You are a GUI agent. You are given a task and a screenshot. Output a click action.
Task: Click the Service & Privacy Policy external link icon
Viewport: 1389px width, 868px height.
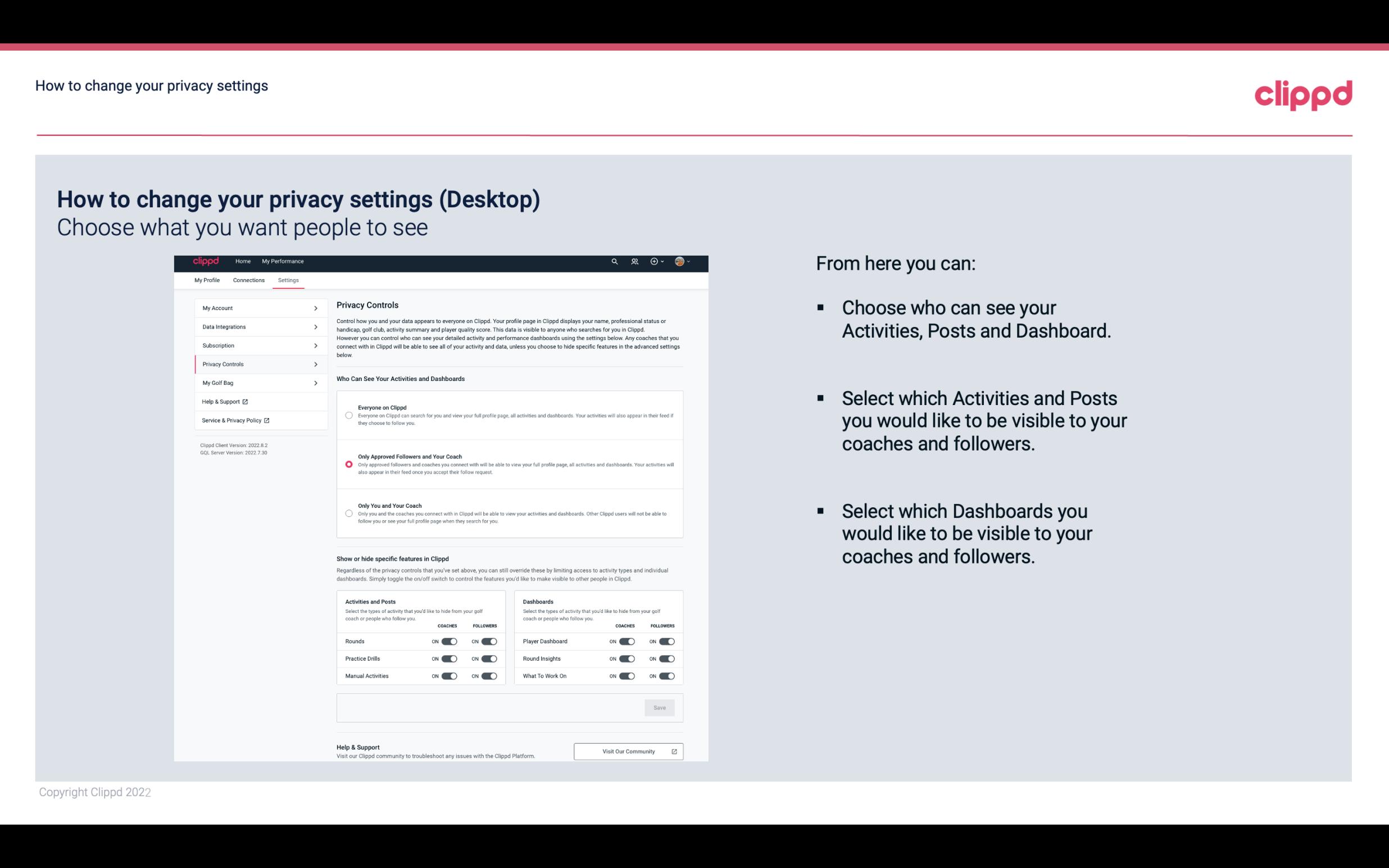coord(266,419)
